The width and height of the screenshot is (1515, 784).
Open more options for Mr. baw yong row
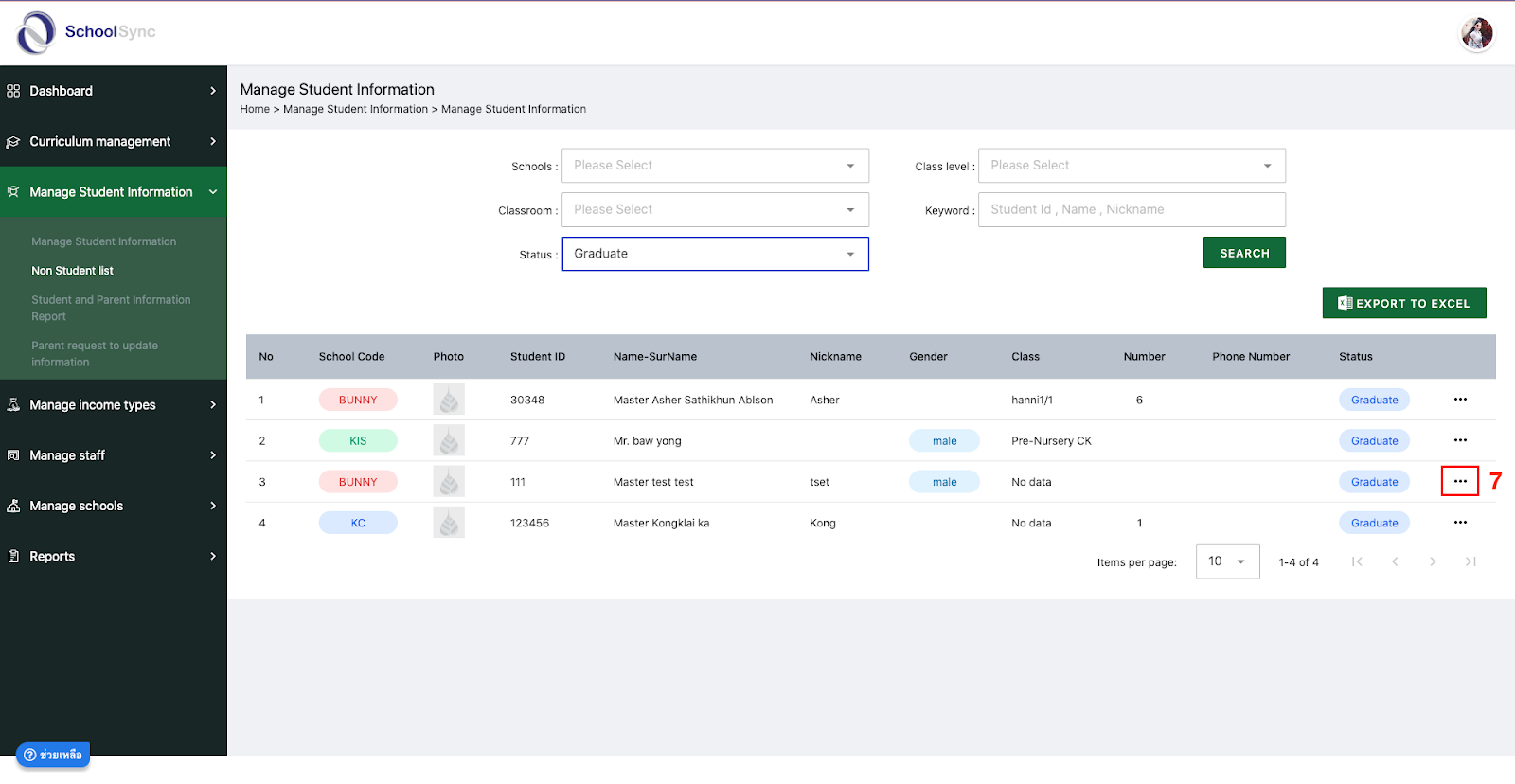1460,440
